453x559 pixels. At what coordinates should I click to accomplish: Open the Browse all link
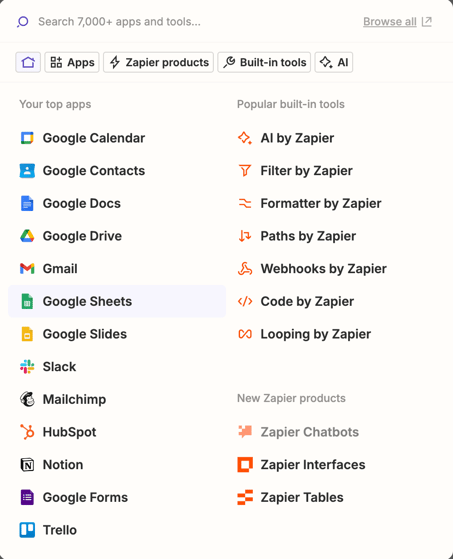pos(397,22)
